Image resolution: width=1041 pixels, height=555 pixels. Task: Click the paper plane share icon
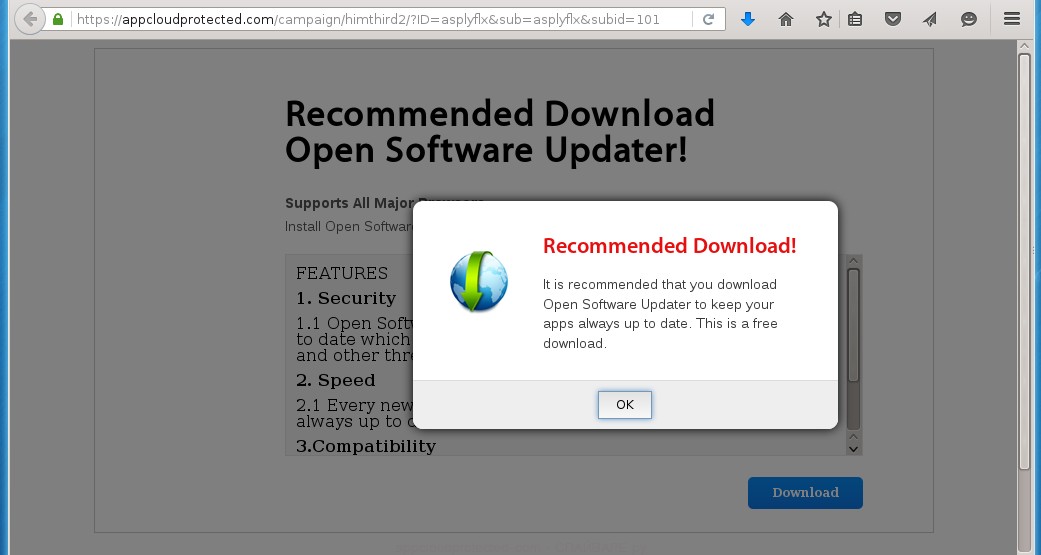[930, 19]
